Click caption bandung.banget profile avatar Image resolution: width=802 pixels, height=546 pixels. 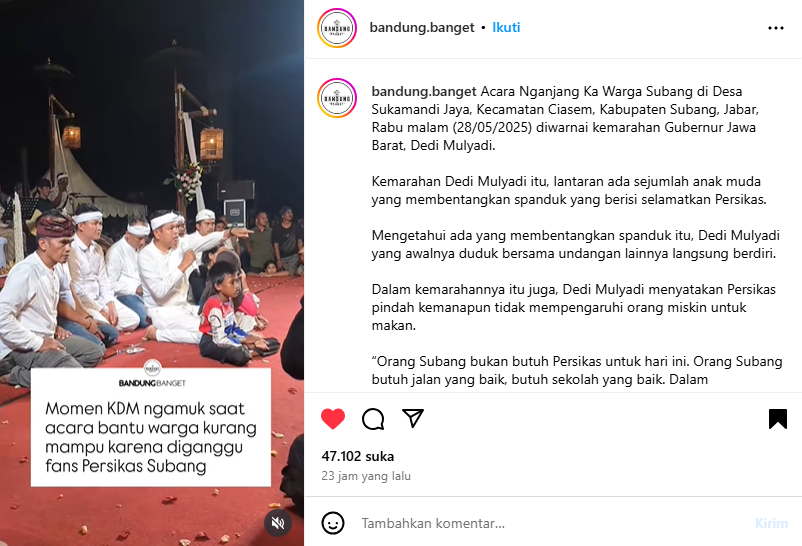click(x=337, y=98)
